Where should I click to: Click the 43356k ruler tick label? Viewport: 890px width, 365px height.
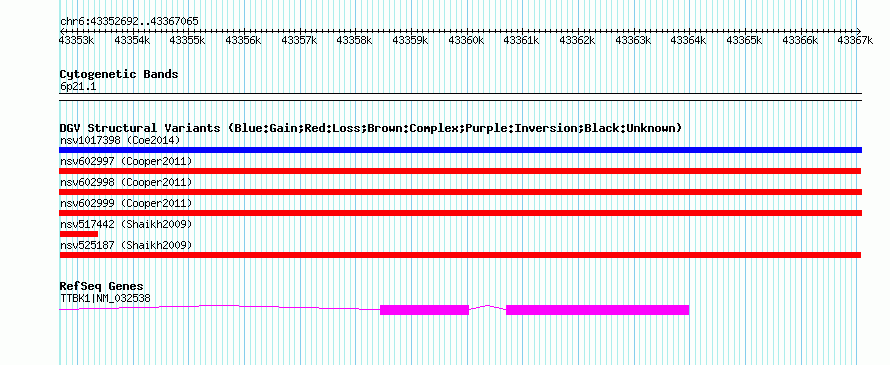point(244,40)
